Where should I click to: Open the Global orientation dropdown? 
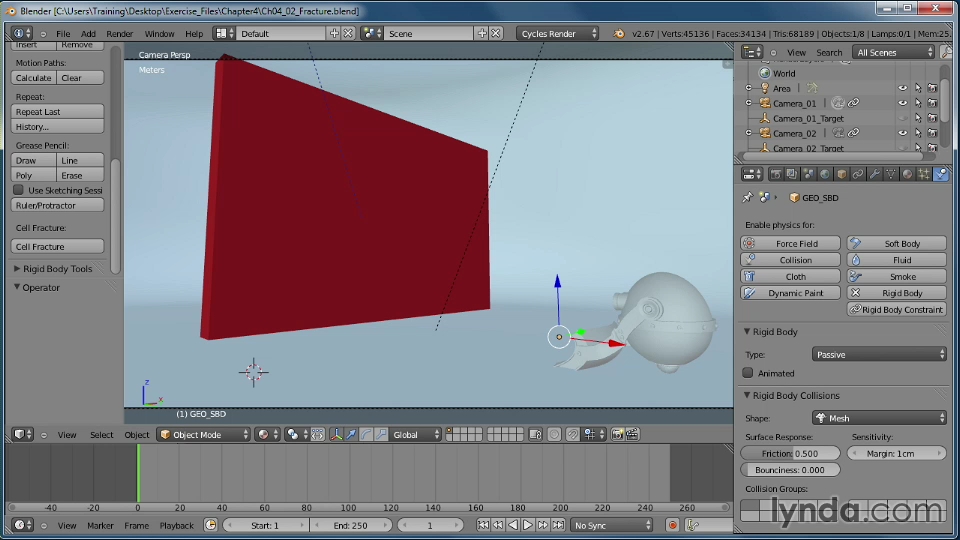pos(416,435)
